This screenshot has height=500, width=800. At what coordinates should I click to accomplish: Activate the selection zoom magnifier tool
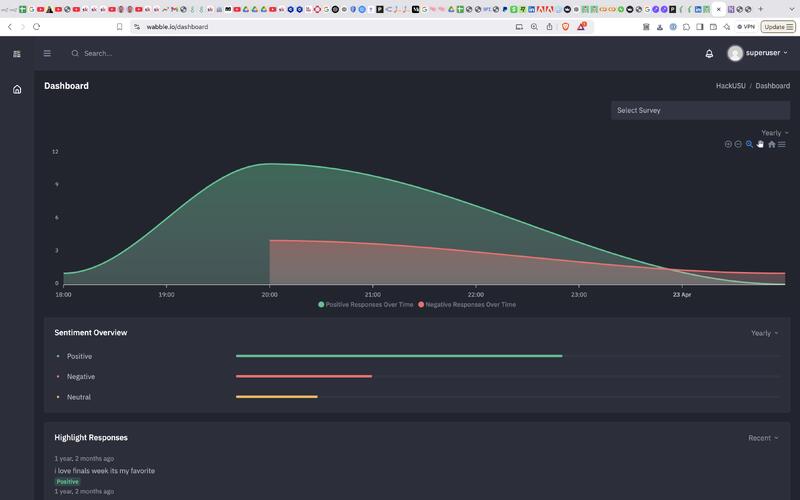pos(749,144)
